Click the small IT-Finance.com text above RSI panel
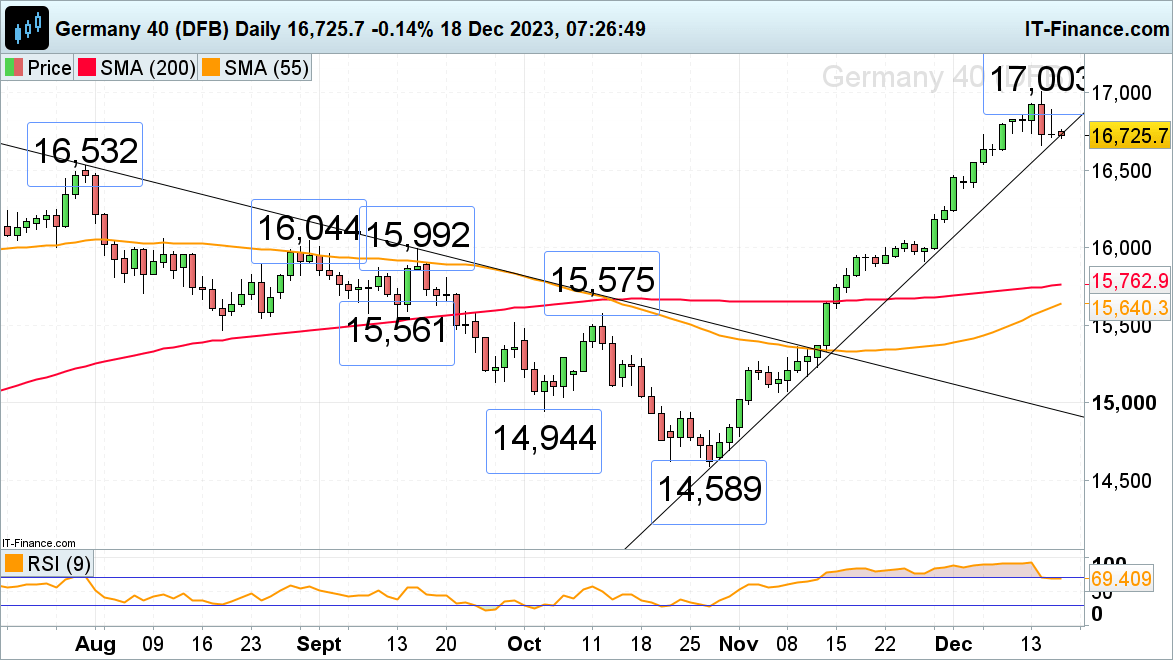This screenshot has height=660, width=1173. pos(39,543)
